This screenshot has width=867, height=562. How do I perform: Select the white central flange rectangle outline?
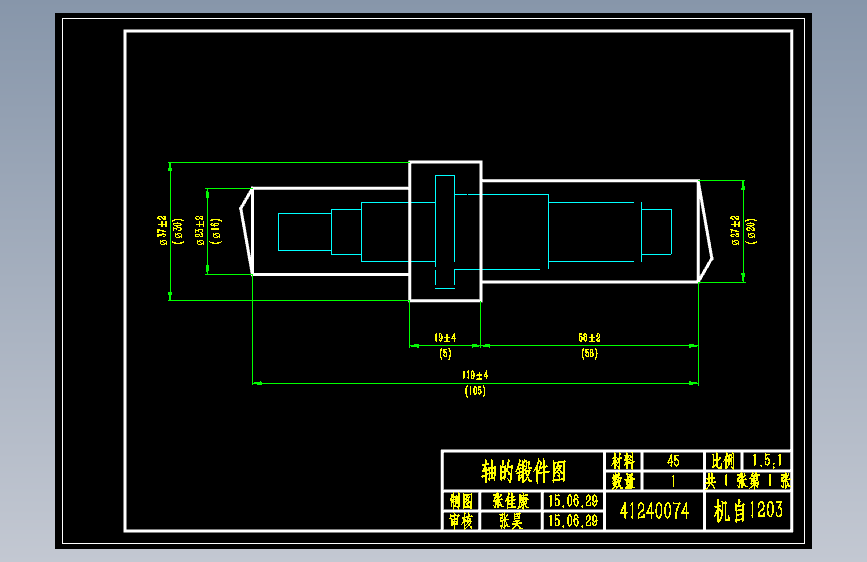tap(445, 231)
